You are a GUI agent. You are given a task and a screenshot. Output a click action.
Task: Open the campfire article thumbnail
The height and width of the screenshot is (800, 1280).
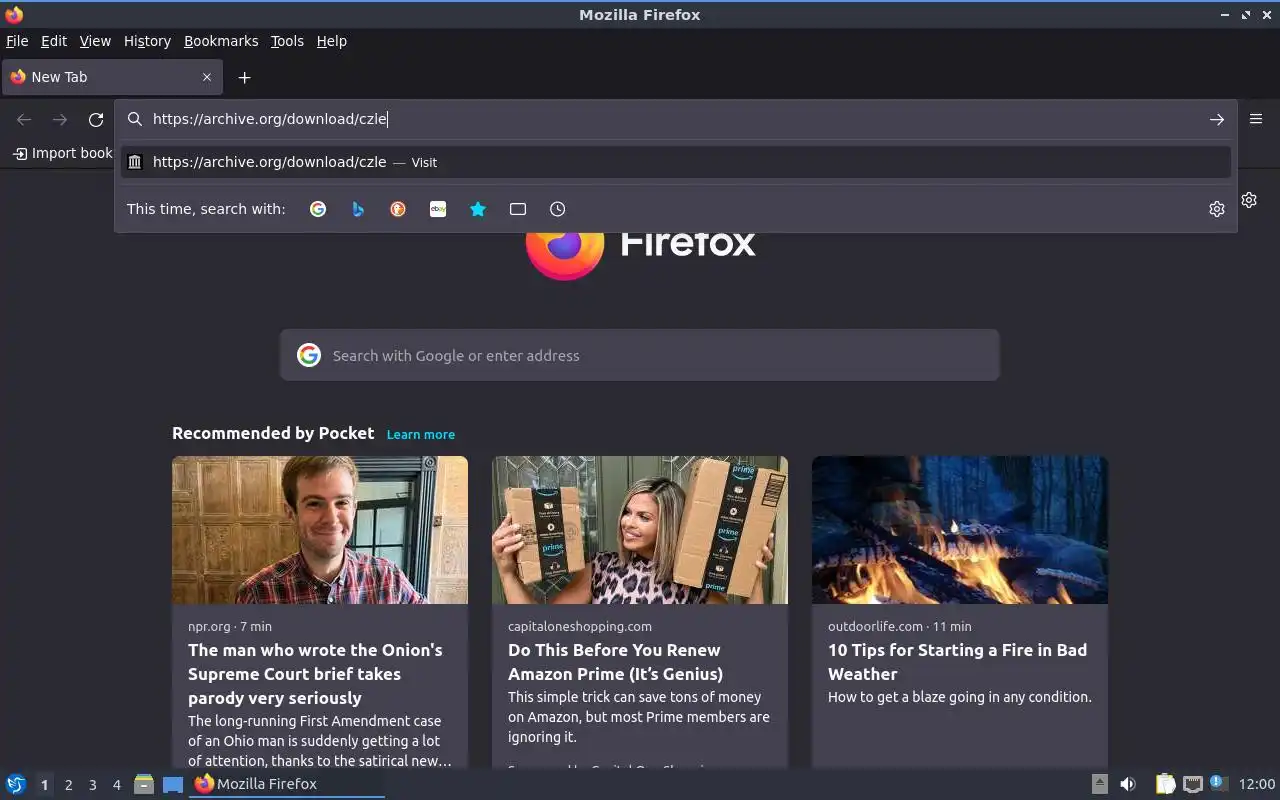pos(960,530)
